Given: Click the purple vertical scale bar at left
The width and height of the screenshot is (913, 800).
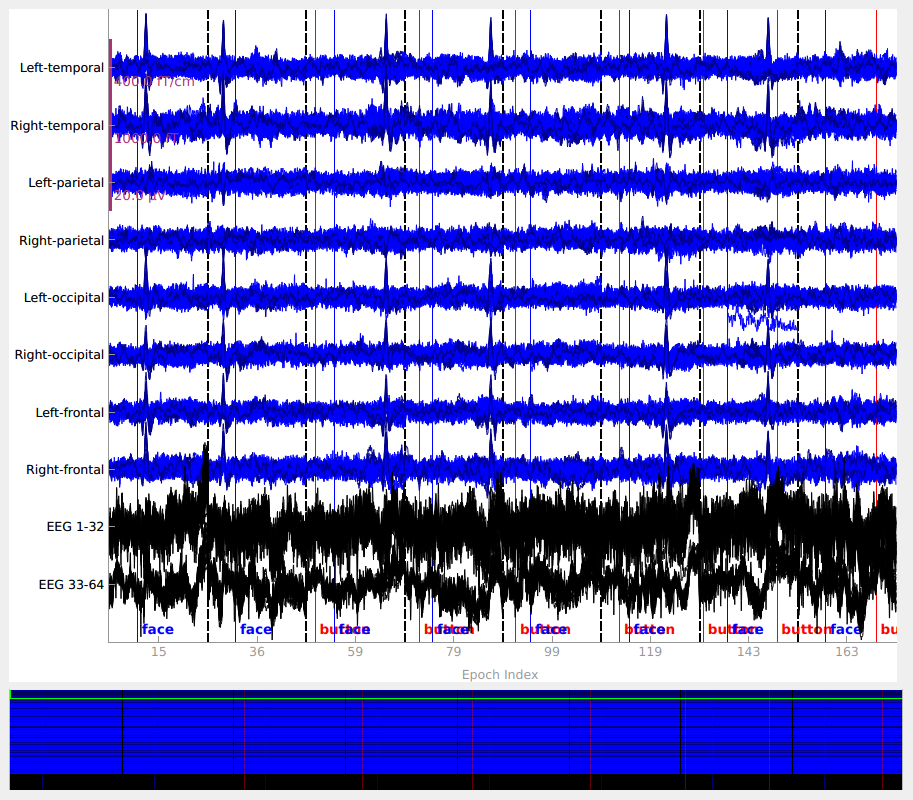Looking at the screenshot, I should [x=110, y=125].
